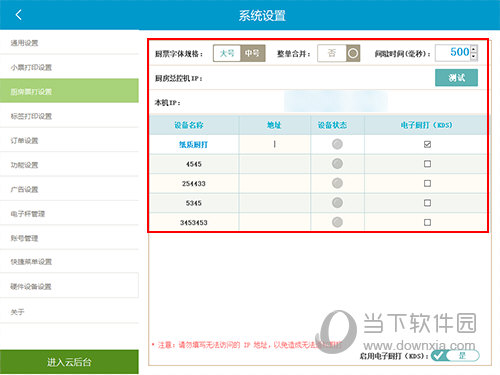
Task: Click the address cell of device 3453453
Action: pyautogui.click(x=274, y=222)
